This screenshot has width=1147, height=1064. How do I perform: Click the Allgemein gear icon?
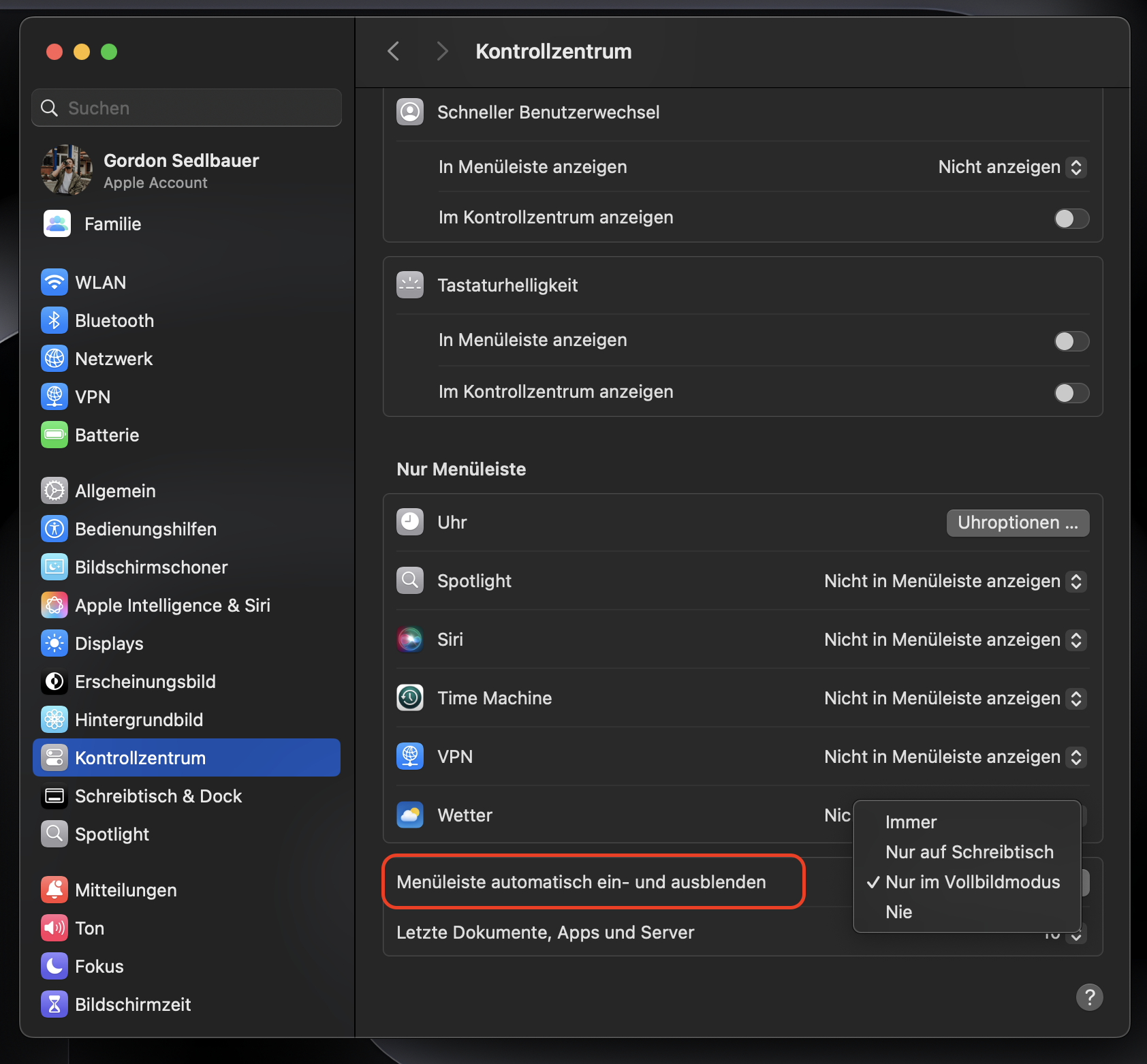54,490
